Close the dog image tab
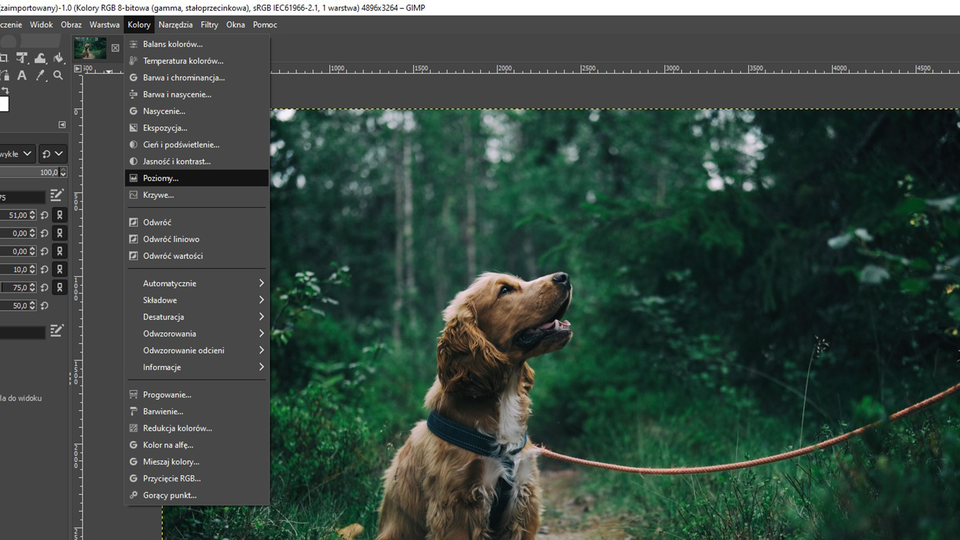 pos(115,48)
